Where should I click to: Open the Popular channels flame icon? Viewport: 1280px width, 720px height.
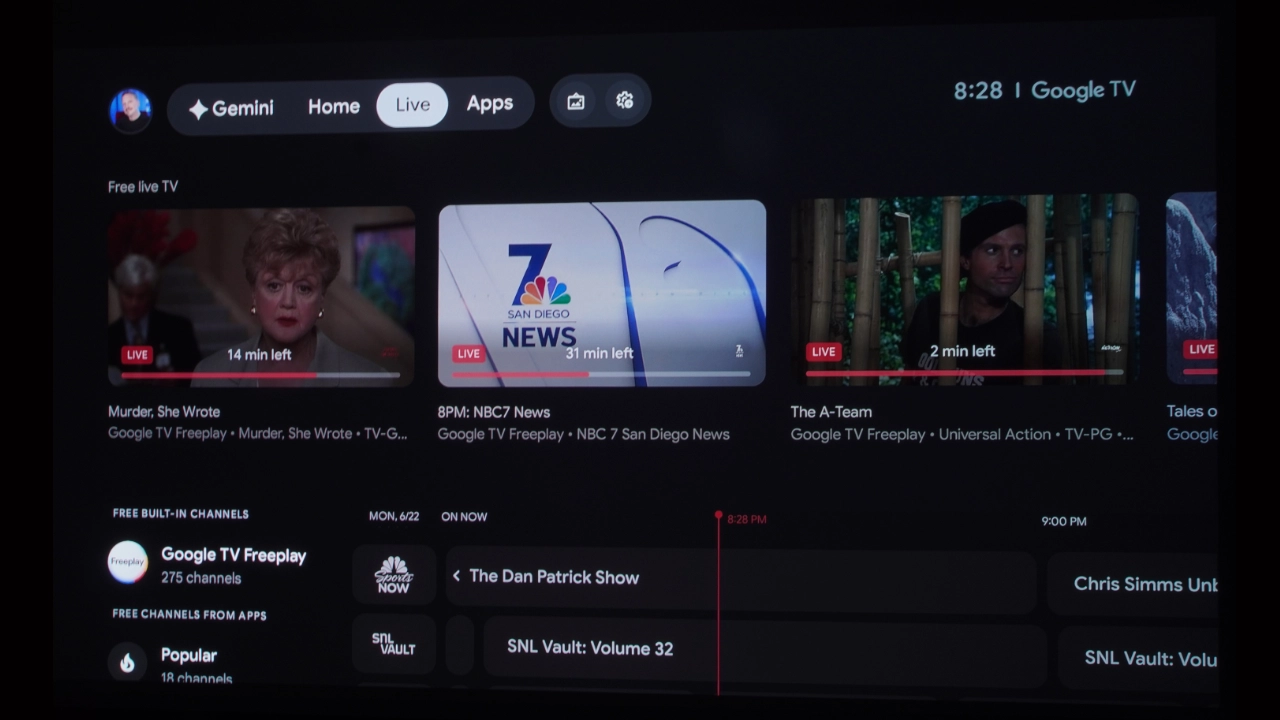tap(127, 662)
